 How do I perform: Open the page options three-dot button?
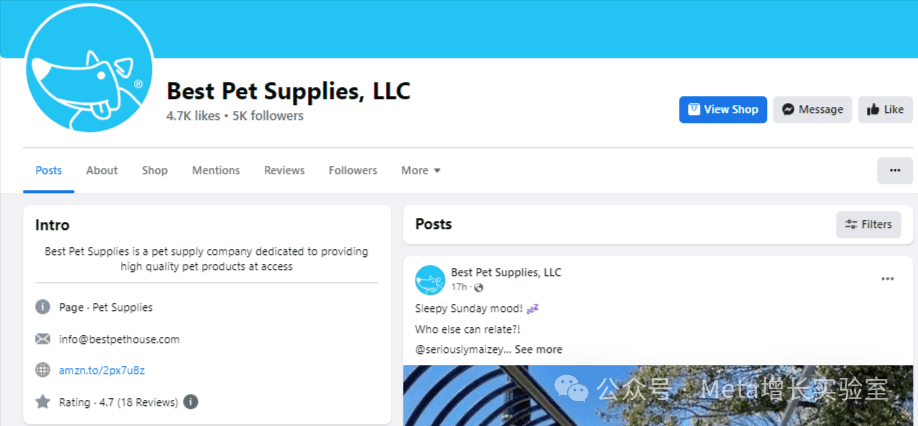tap(895, 170)
